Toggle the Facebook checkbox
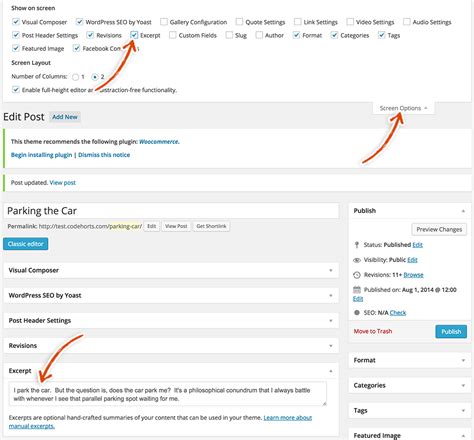This screenshot has width=474, height=440. (77, 48)
